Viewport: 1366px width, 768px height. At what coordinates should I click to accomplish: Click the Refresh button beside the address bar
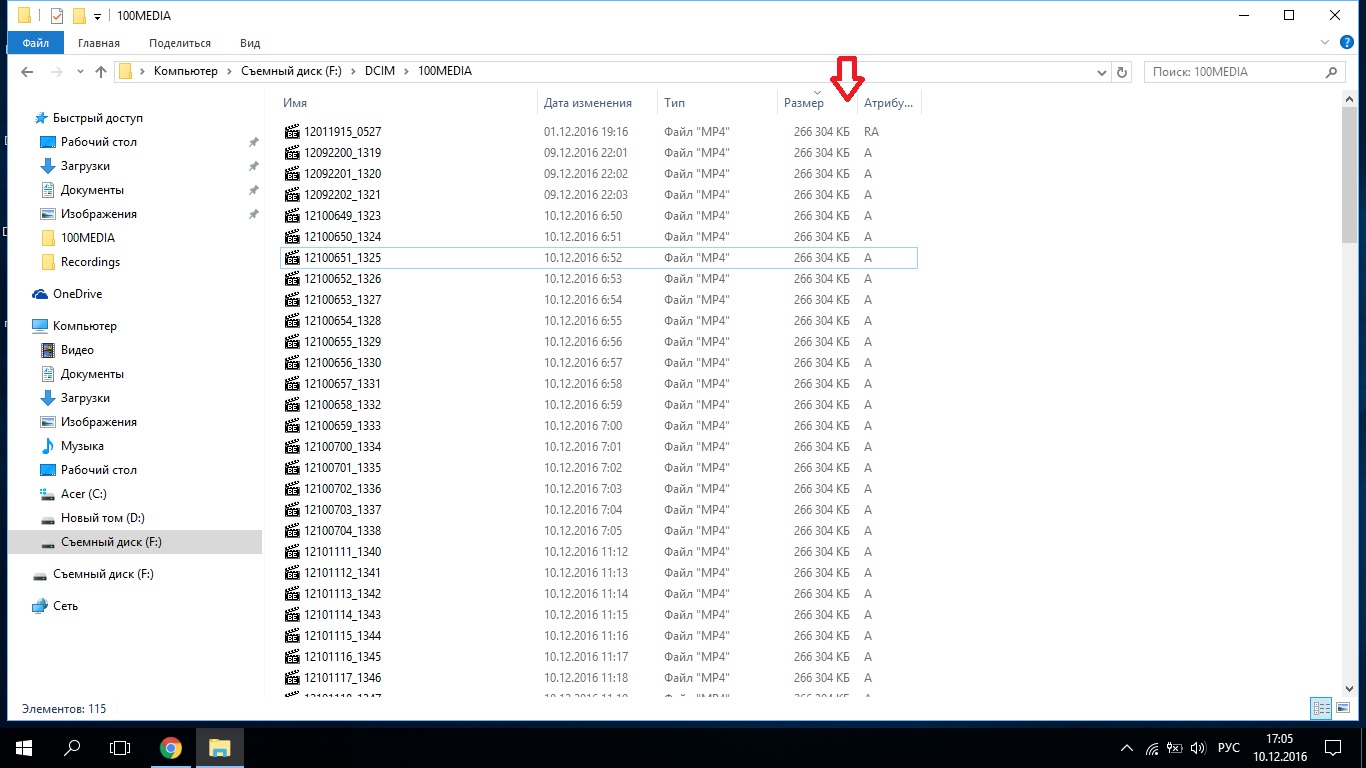click(x=1122, y=72)
